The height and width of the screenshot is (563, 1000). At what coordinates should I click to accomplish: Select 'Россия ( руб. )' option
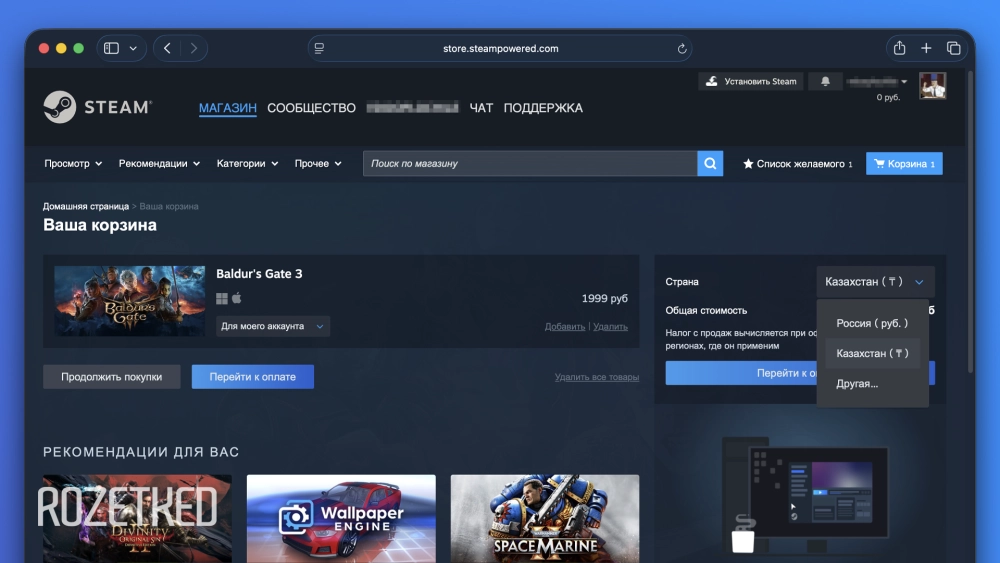click(872, 324)
